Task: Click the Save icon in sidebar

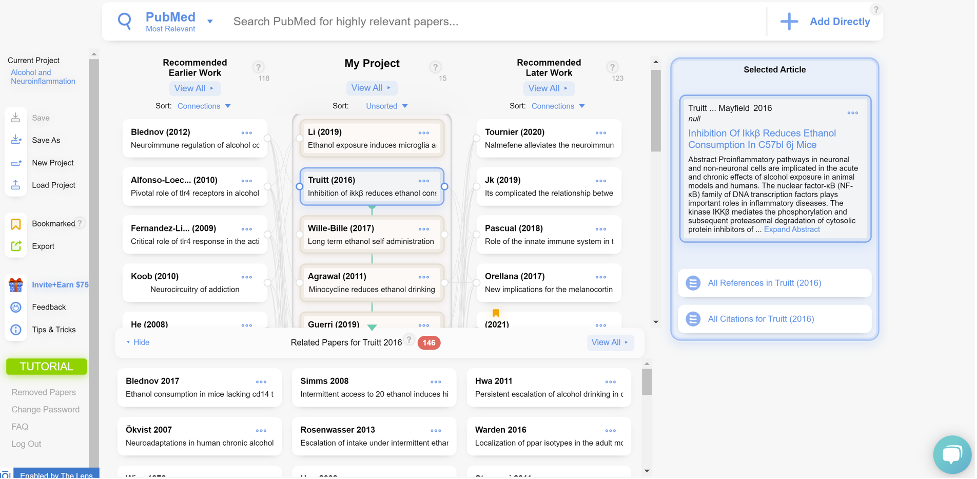Action: [16, 118]
